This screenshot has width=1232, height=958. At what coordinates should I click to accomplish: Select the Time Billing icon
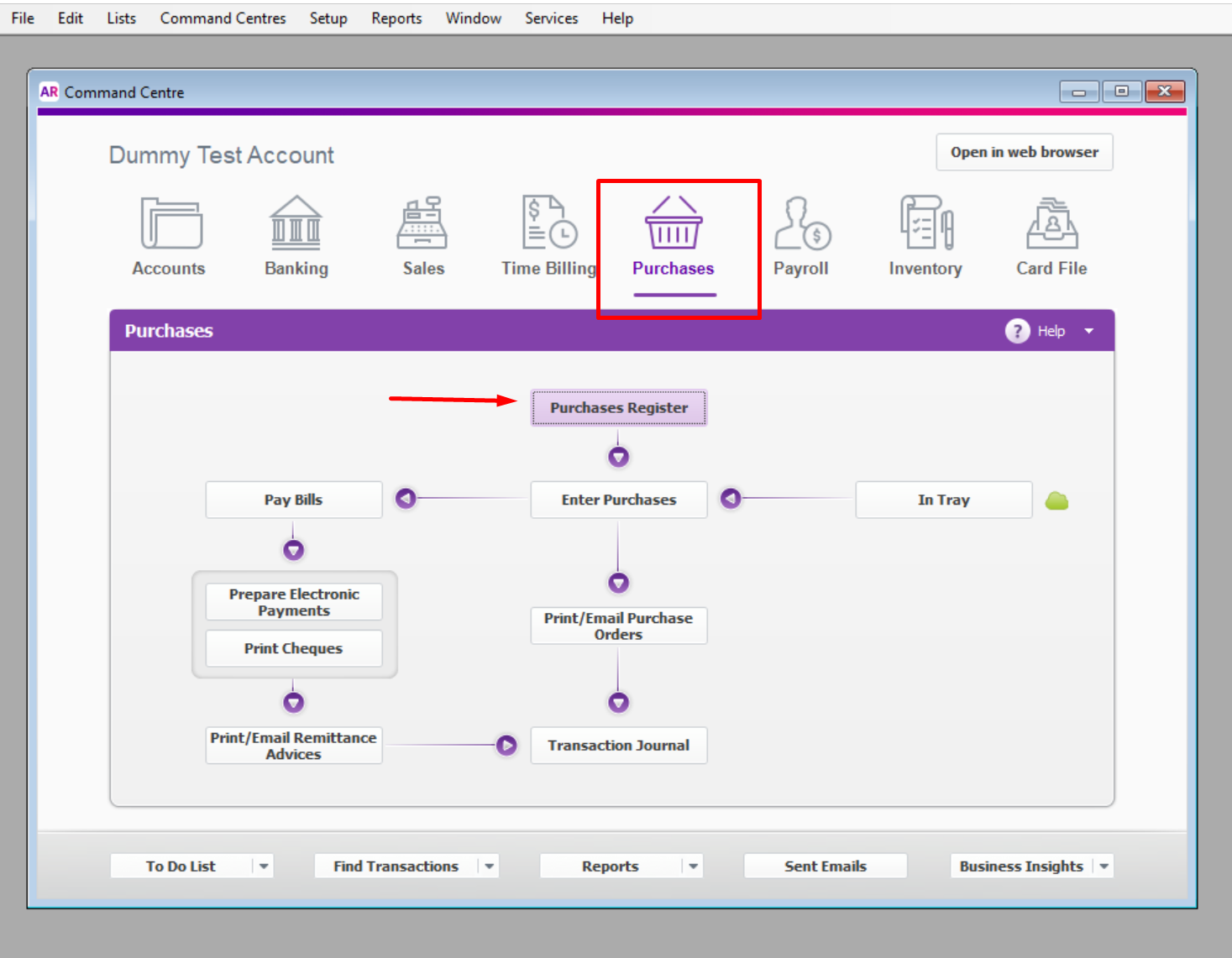[x=549, y=222]
